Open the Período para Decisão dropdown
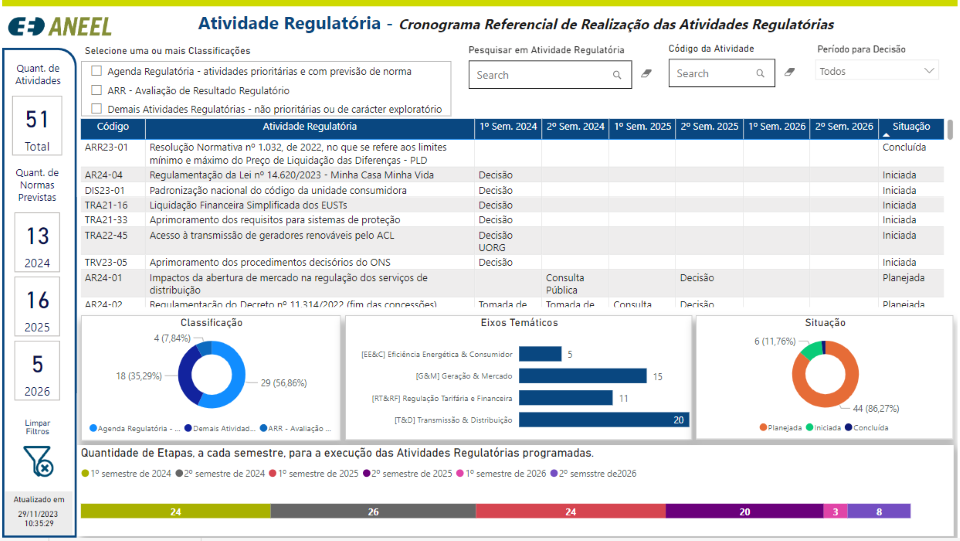The width and height of the screenshot is (960, 541). pyautogui.click(x=877, y=71)
